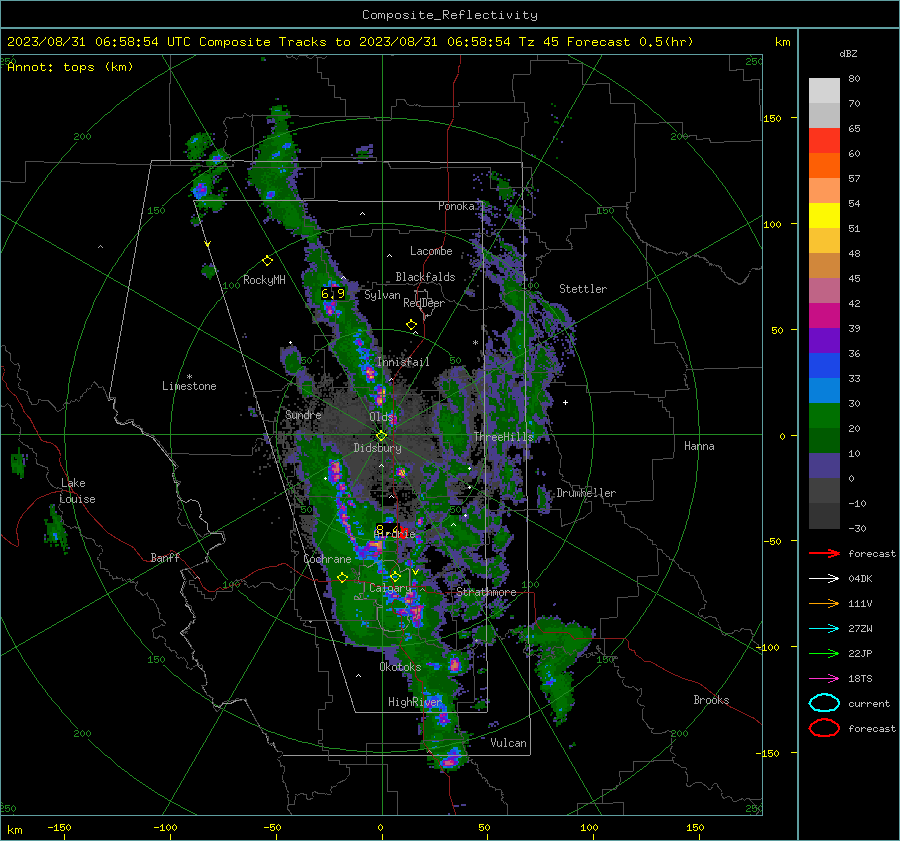Select the Stettler town label

[583, 289]
